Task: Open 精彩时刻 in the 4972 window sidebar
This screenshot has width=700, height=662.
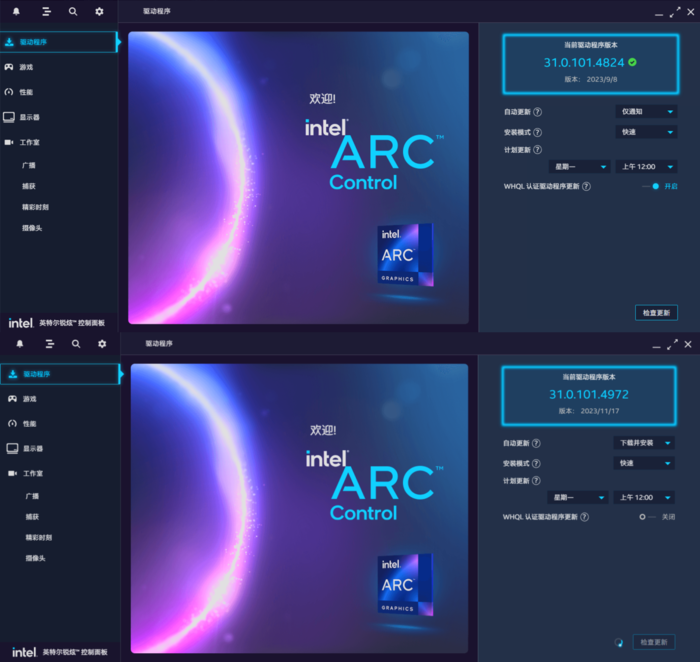Action: pyautogui.click(x=39, y=537)
